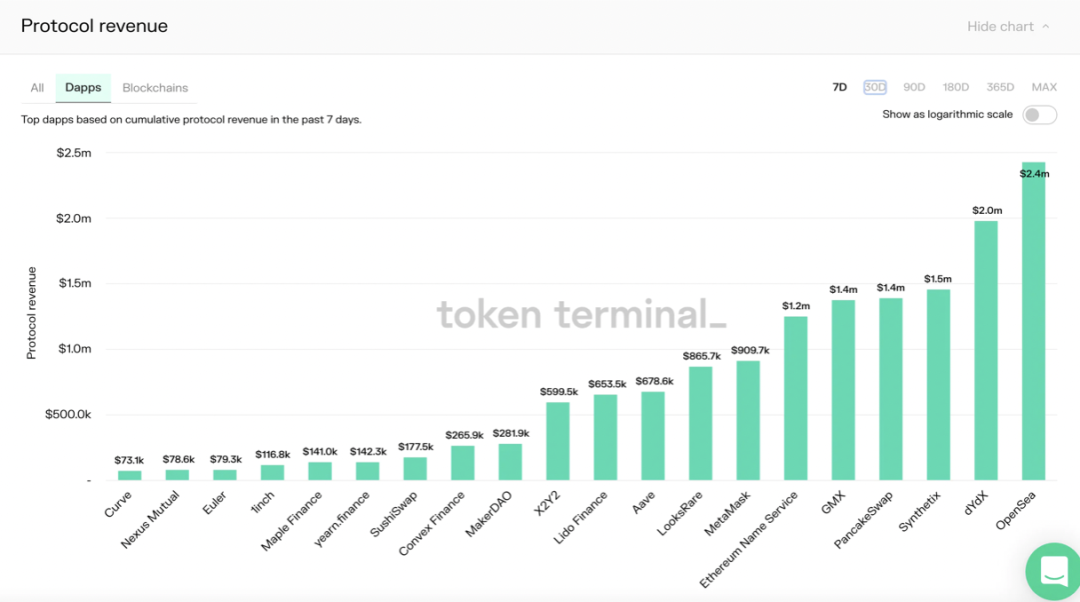Viewport: 1080px width, 602px height.
Task: Select the 7D time range
Action: [x=840, y=87]
